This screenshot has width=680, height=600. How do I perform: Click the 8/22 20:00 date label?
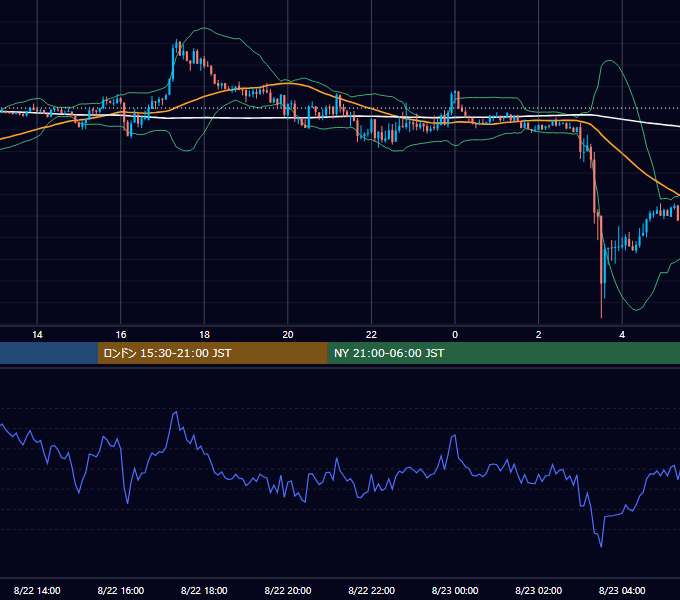point(288,590)
